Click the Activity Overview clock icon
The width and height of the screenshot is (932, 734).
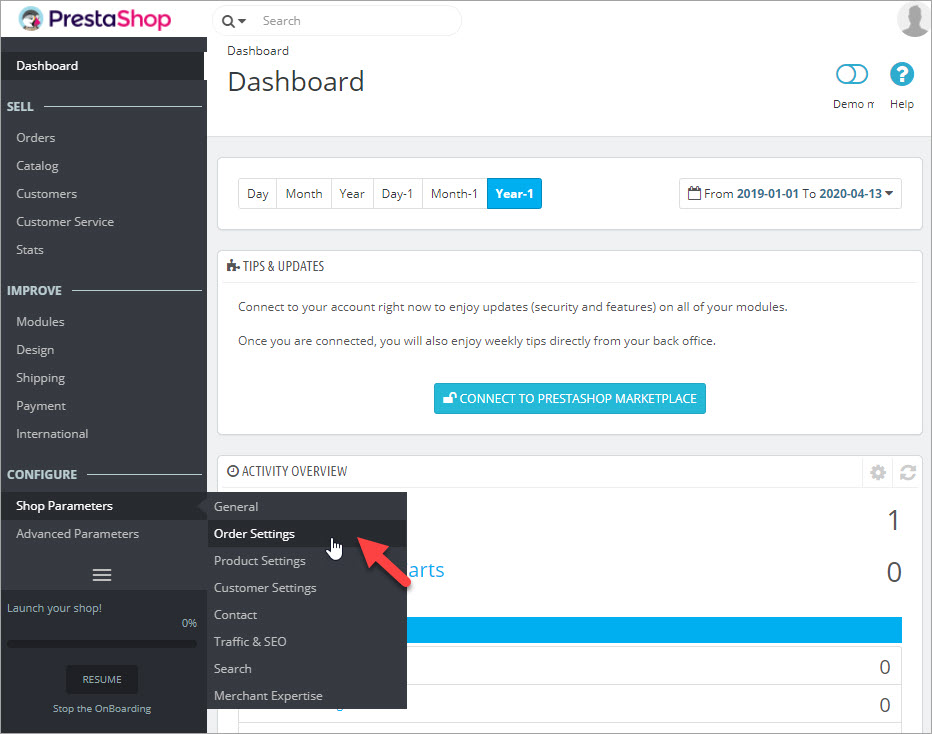point(233,471)
